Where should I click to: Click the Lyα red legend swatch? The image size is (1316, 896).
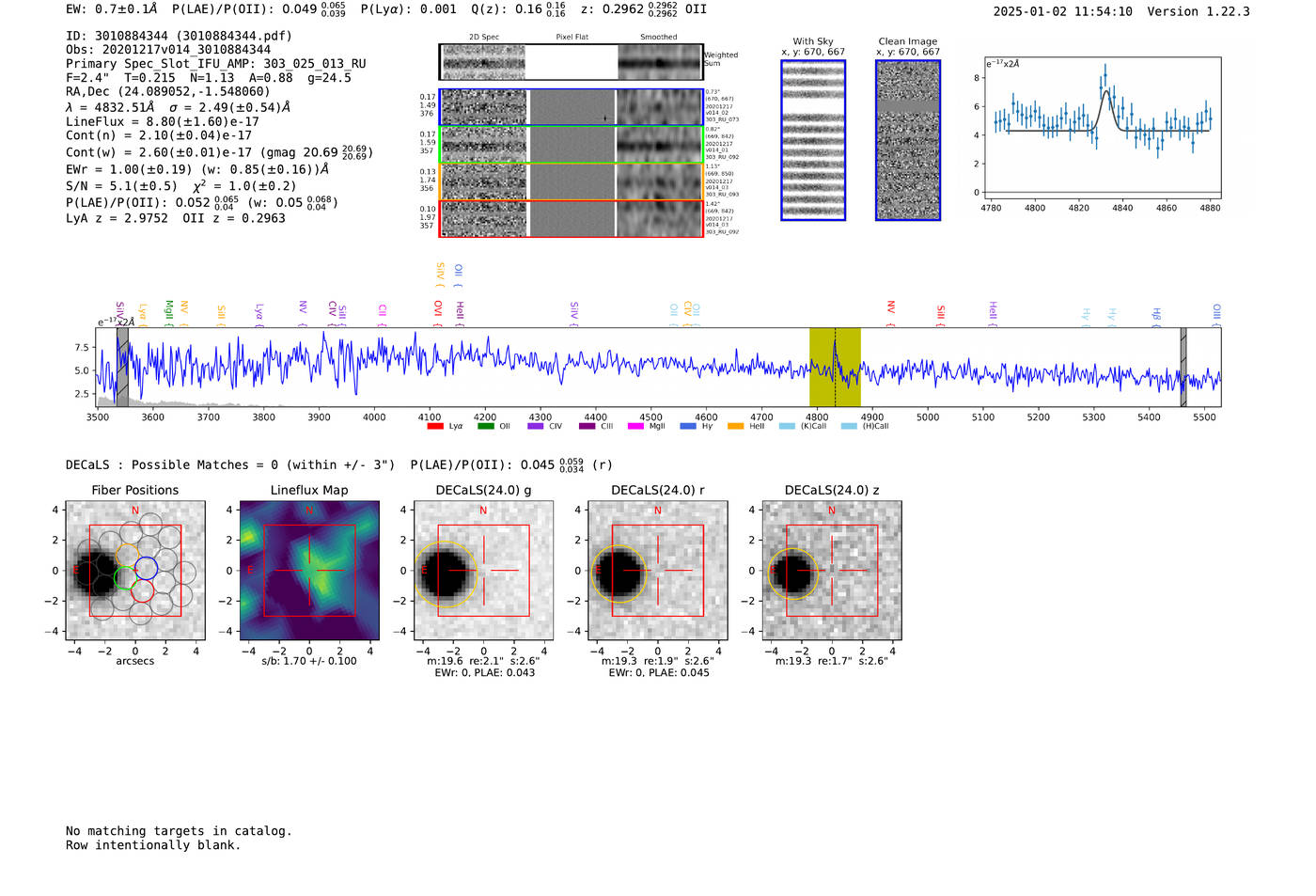(x=435, y=426)
